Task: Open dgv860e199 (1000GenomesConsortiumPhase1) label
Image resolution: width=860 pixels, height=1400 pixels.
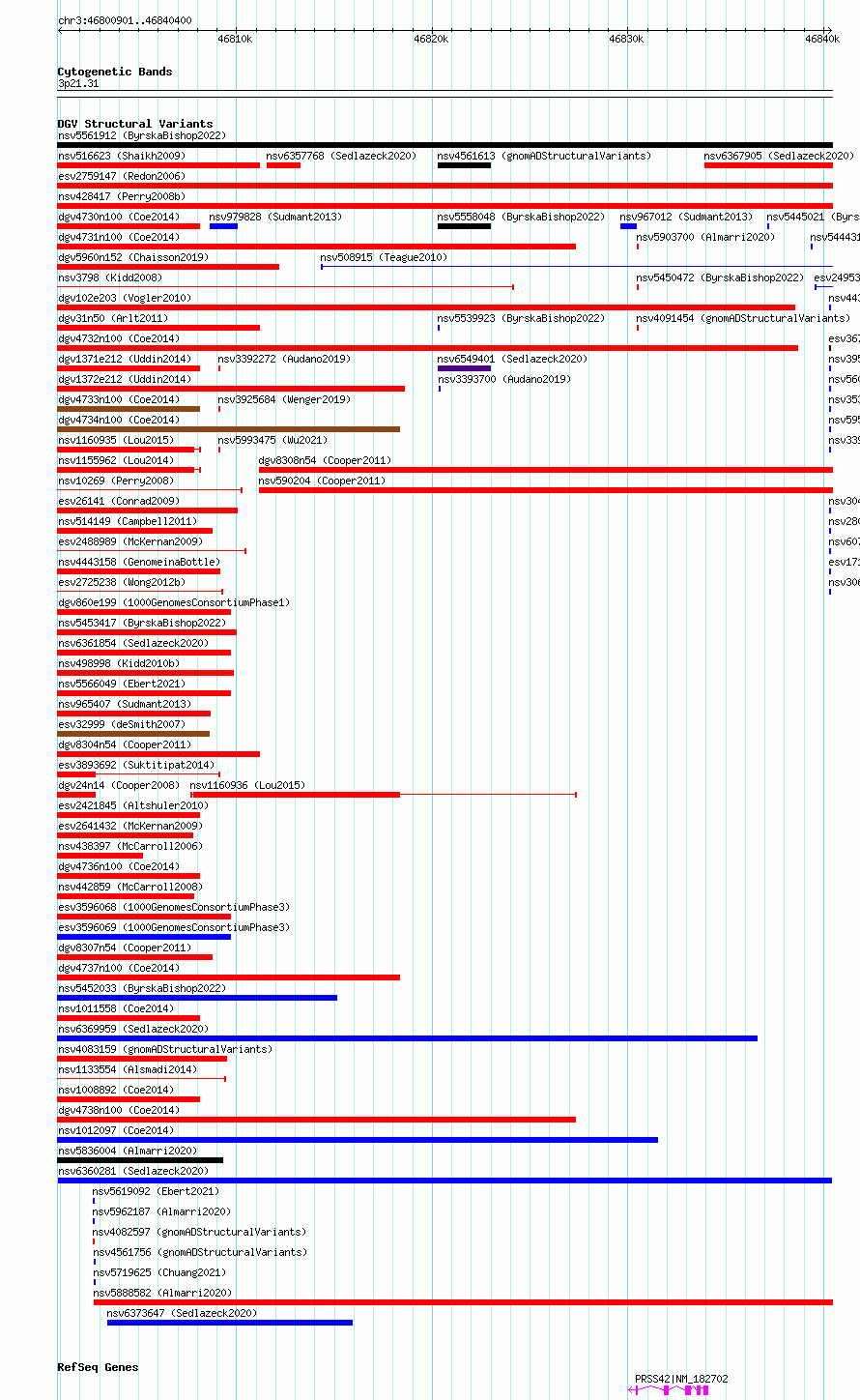Action: coord(173,602)
